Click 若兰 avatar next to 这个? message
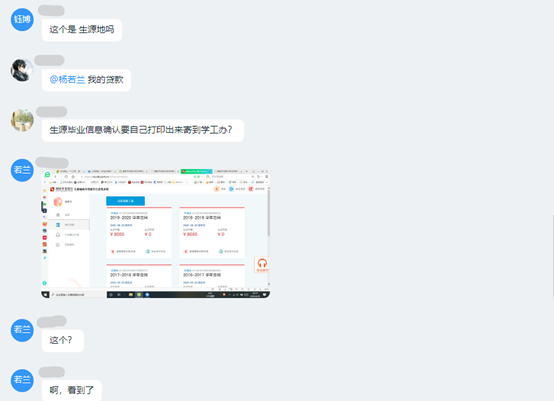This screenshot has height=401, width=554. 22,330
